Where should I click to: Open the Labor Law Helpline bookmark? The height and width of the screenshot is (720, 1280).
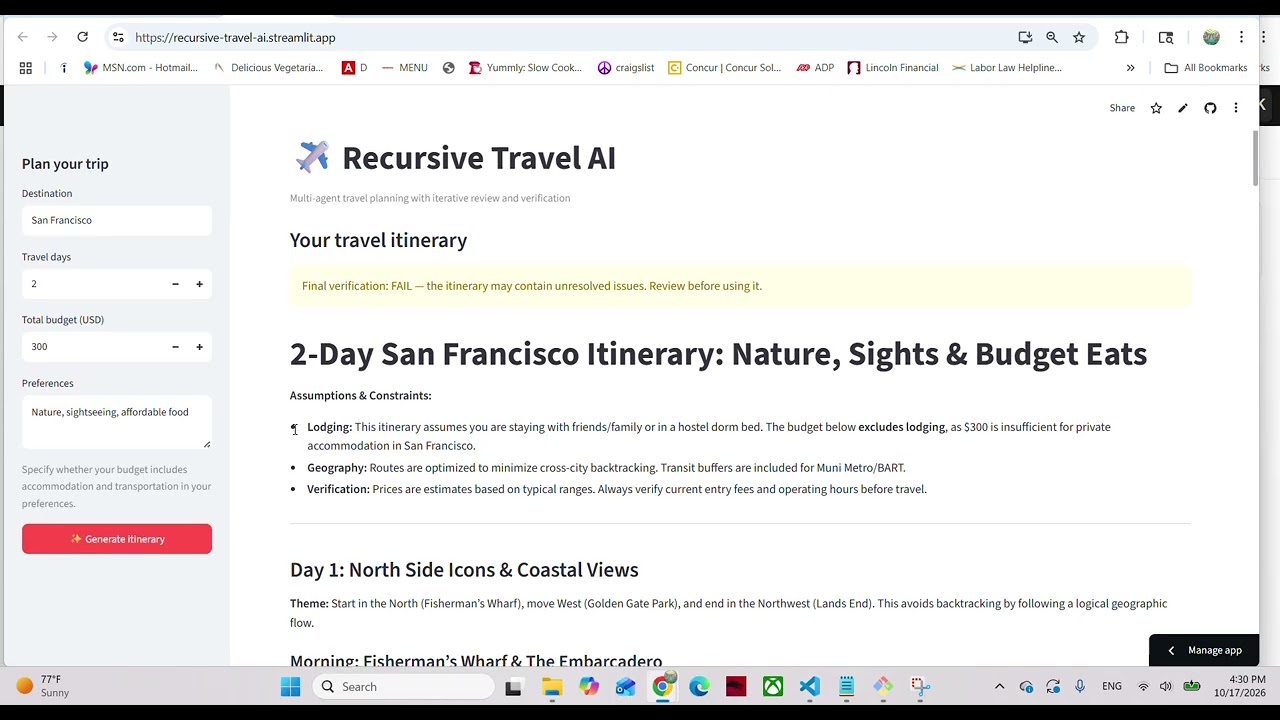click(x=1007, y=68)
